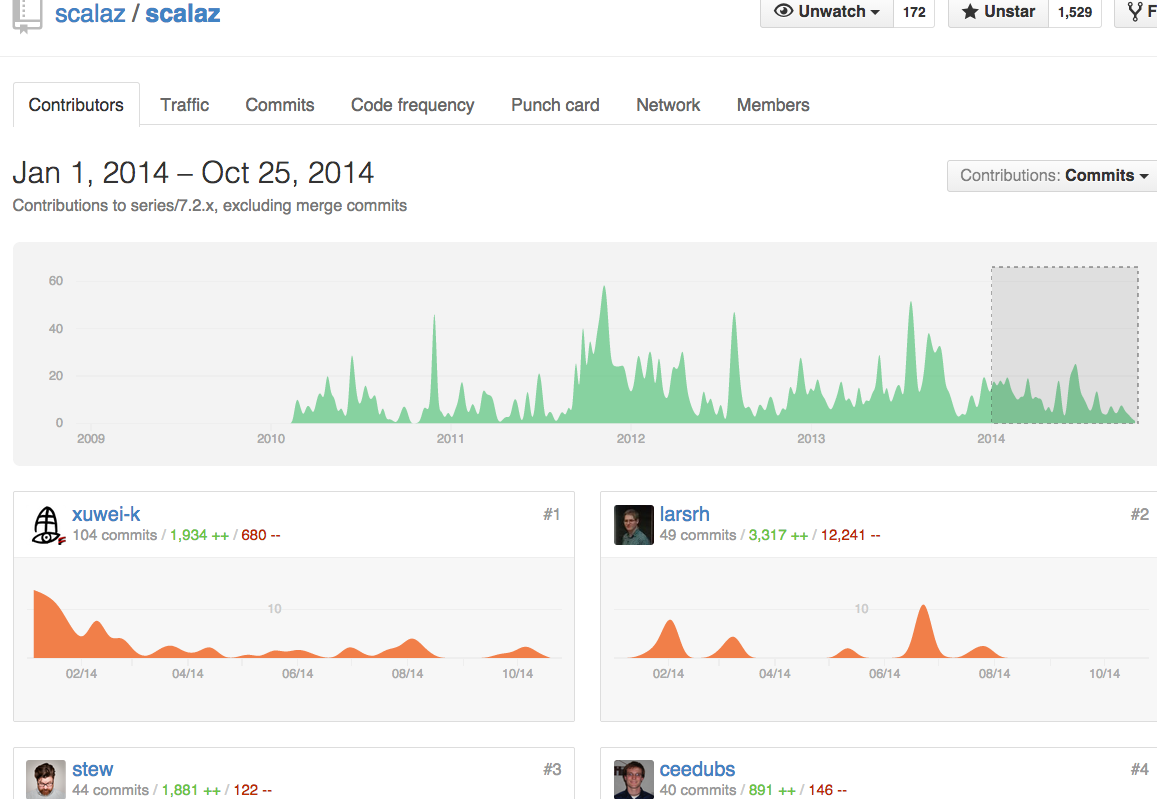The image size is (1157, 799).
Task: Click the 2012 label on timeline axis
Action: 631,438
